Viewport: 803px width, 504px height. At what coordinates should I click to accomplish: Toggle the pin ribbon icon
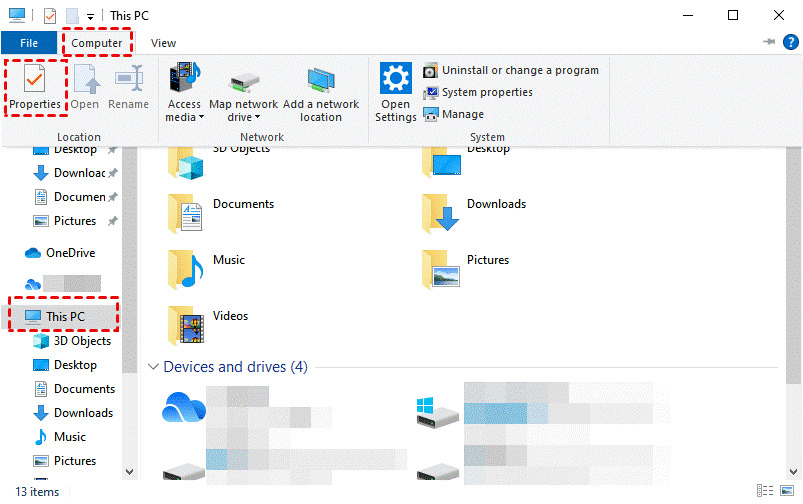click(x=768, y=43)
